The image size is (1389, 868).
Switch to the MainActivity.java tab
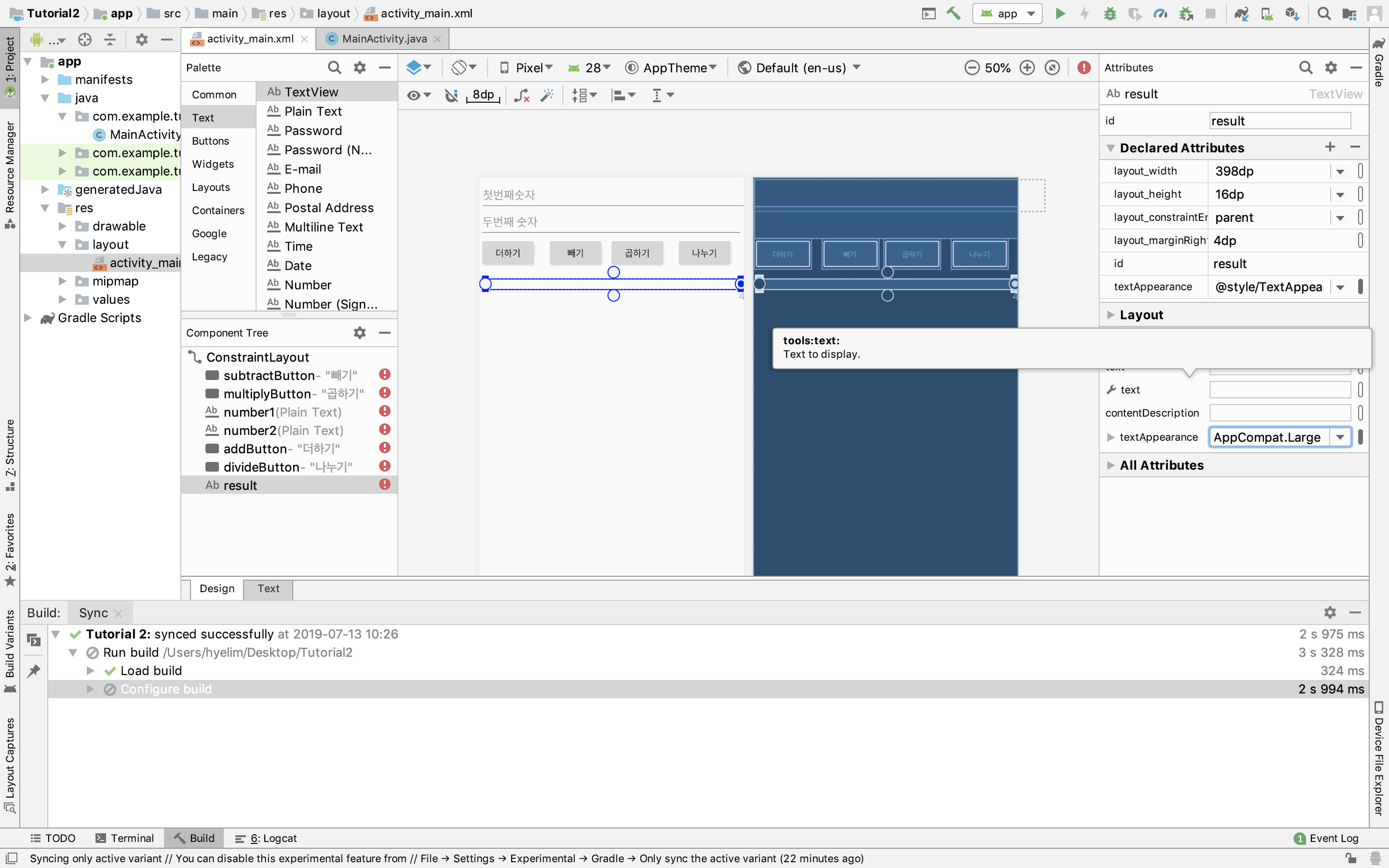click(384, 39)
